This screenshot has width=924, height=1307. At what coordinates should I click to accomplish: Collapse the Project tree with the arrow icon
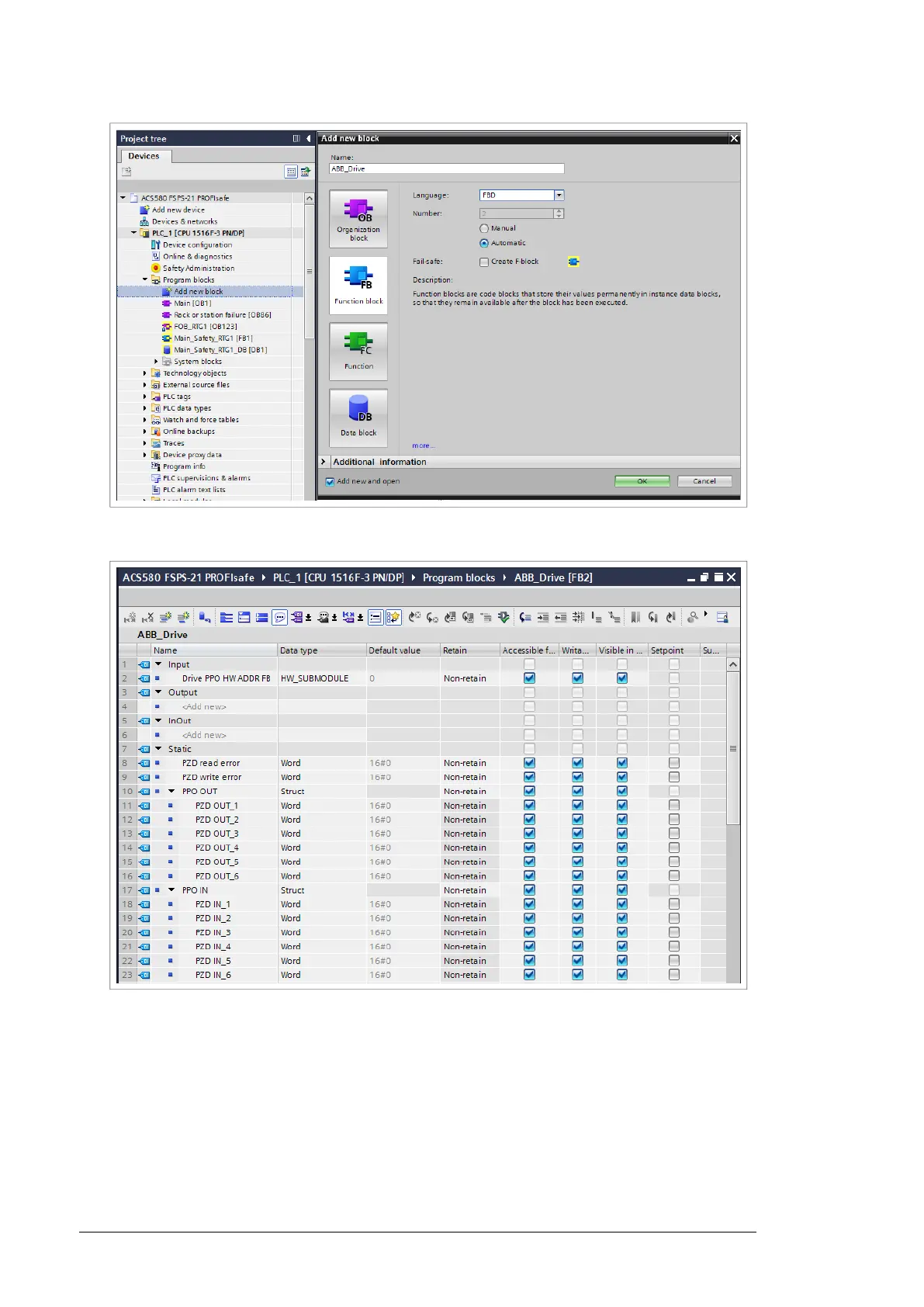[x=308, y=139]
